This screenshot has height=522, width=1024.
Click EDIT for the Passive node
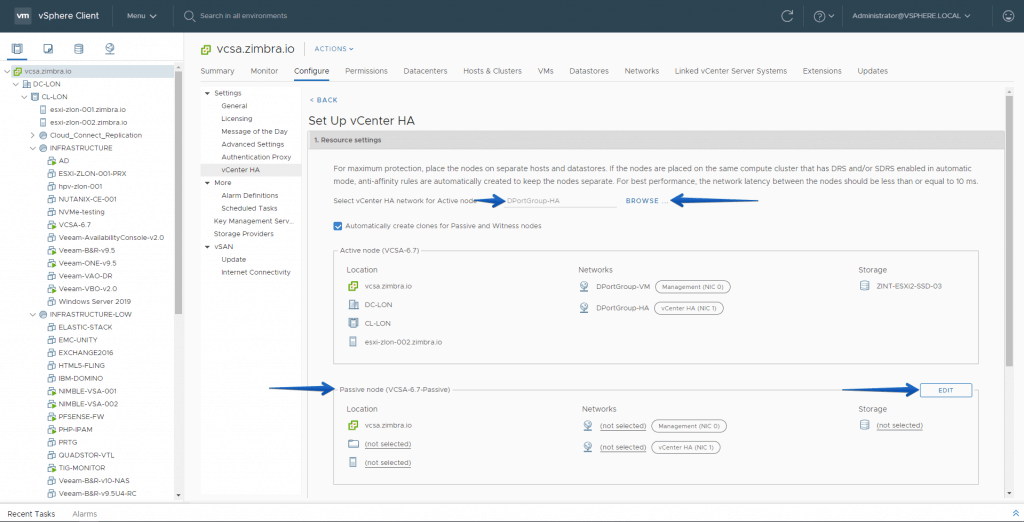pos(946,390)
